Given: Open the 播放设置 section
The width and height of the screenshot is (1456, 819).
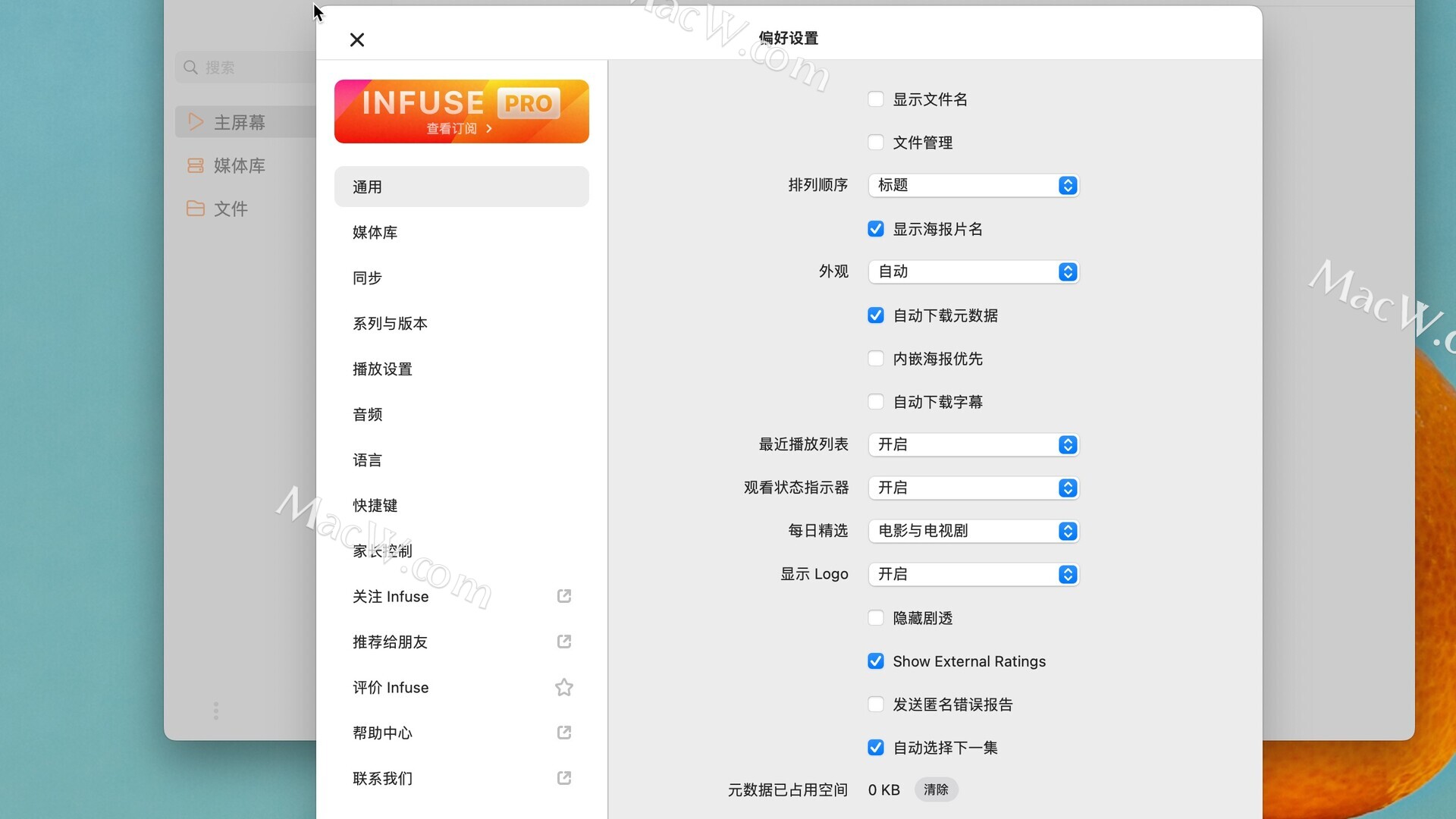Looking at the screenshot, I should 461,369.
